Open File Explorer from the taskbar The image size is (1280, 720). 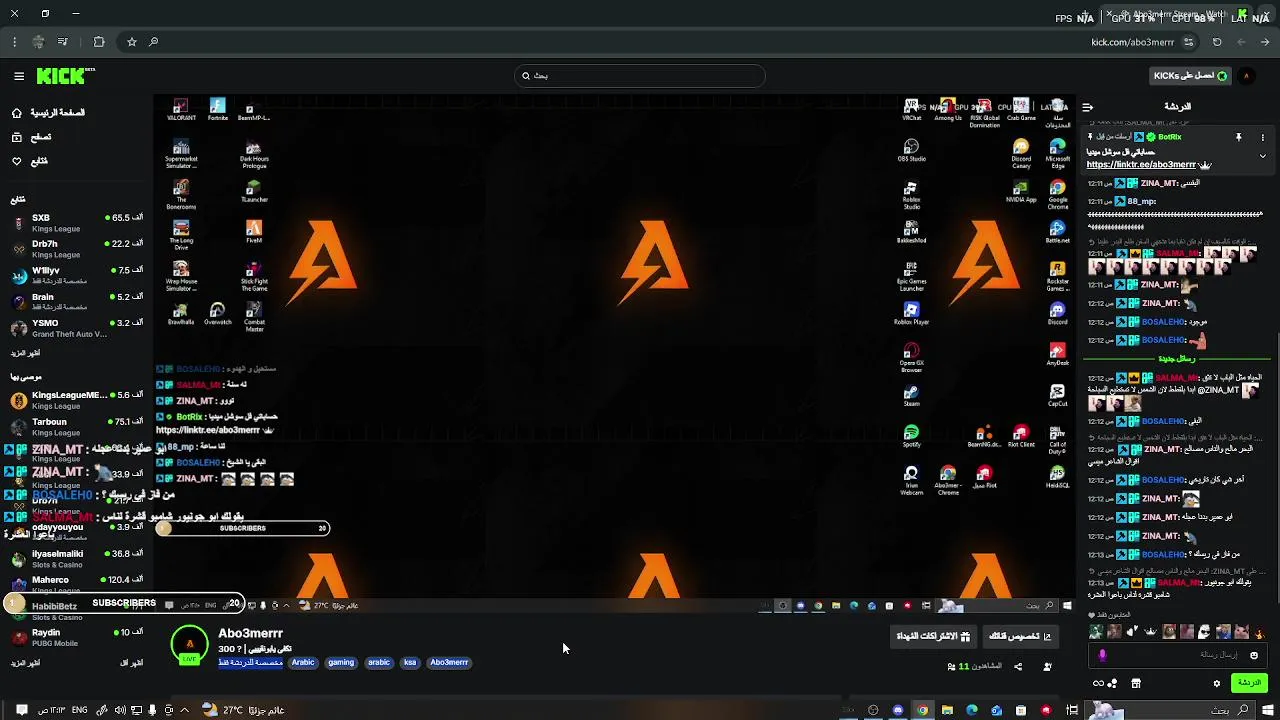(x=947, y=710)
